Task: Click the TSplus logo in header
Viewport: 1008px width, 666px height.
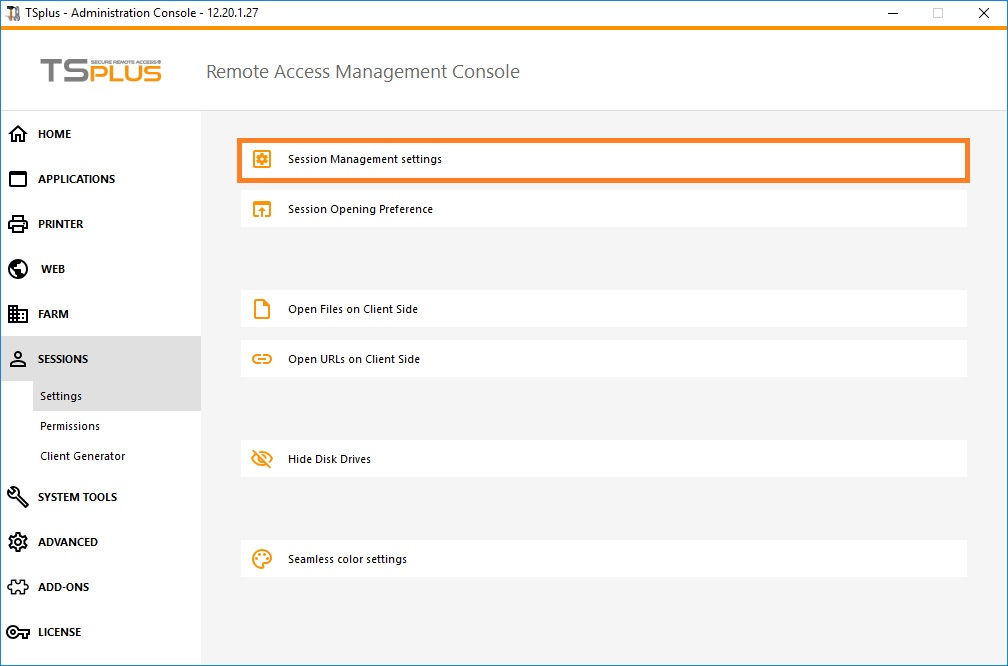Action: click(x=101, y=71)
